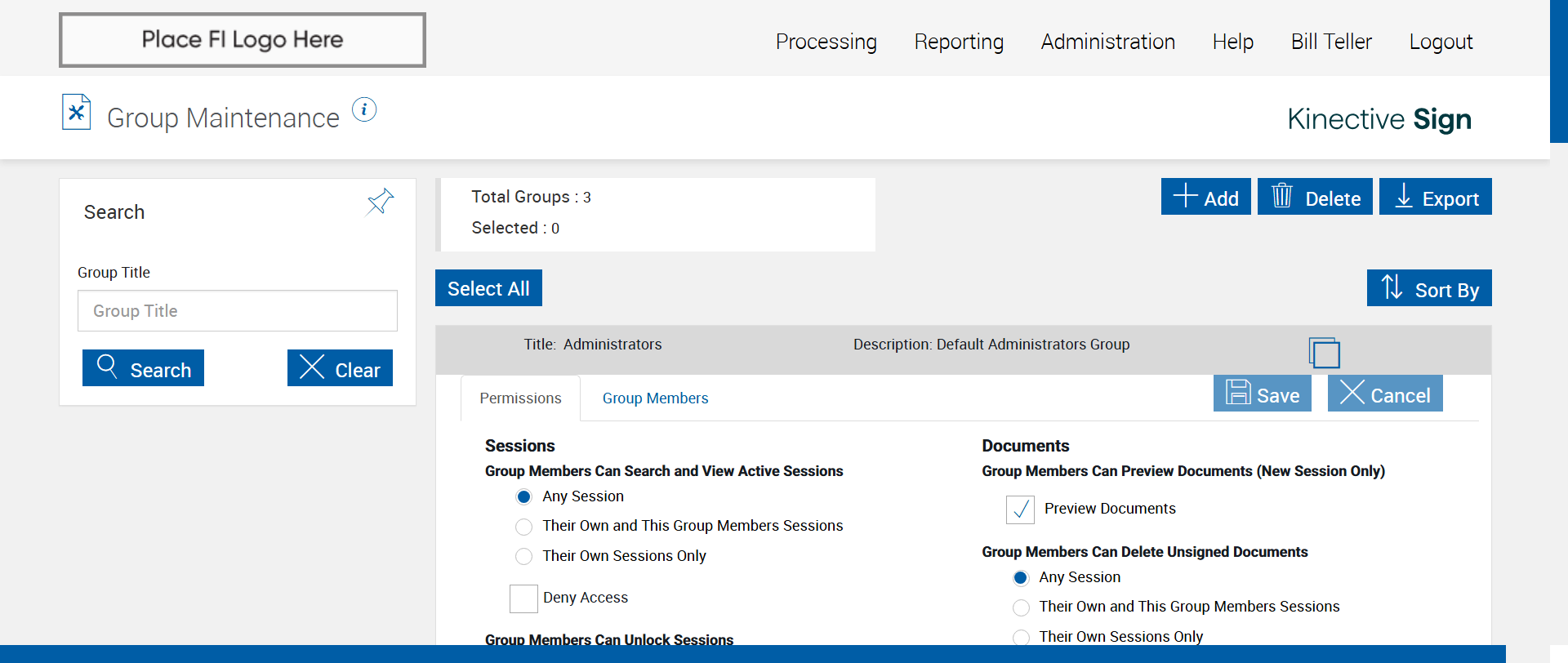Click the copy icon in Administrators row
1568x663 pixels.
point(1324,353)
